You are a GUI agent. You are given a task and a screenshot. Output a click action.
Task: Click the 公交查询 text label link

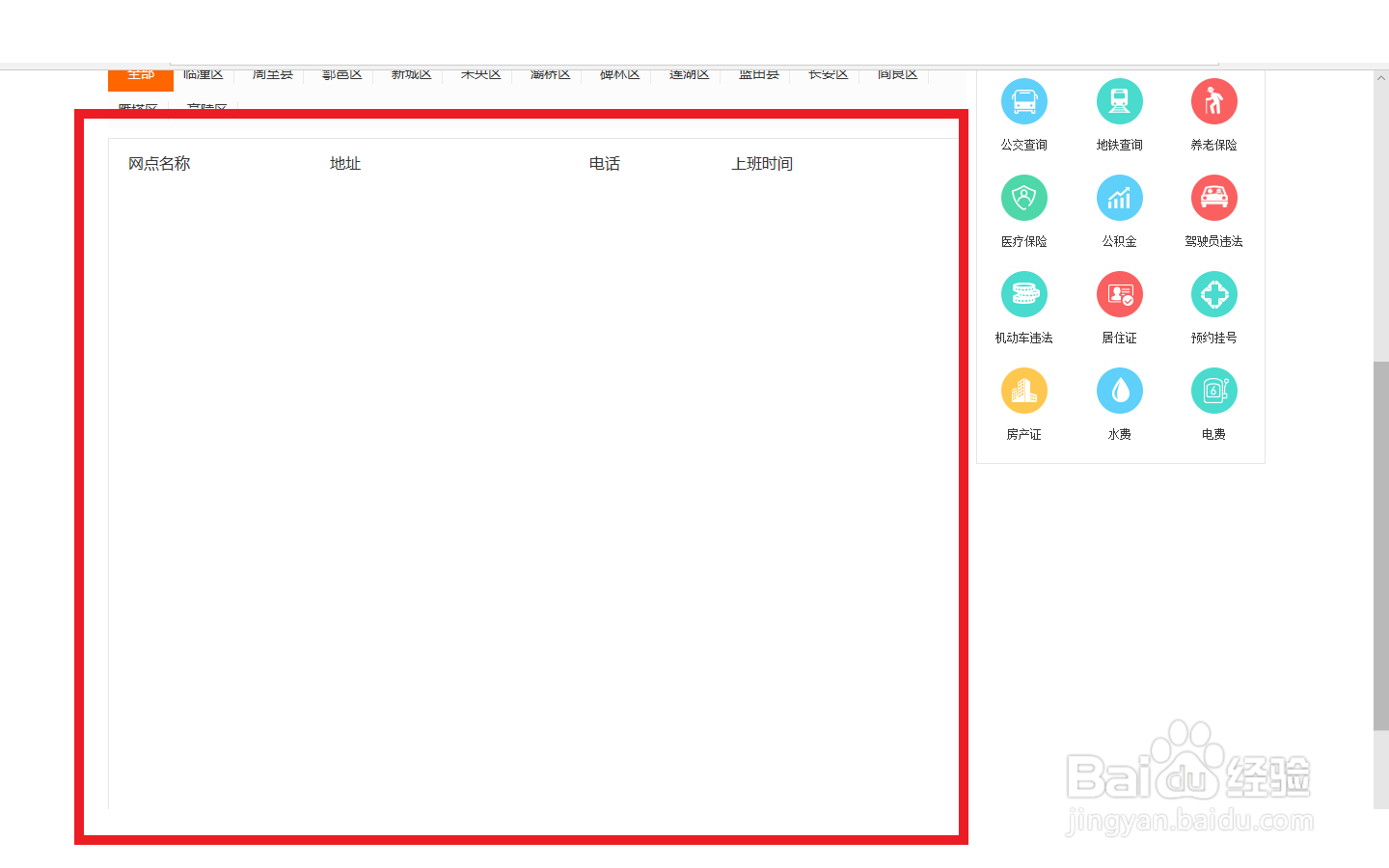click(1023, 146)
